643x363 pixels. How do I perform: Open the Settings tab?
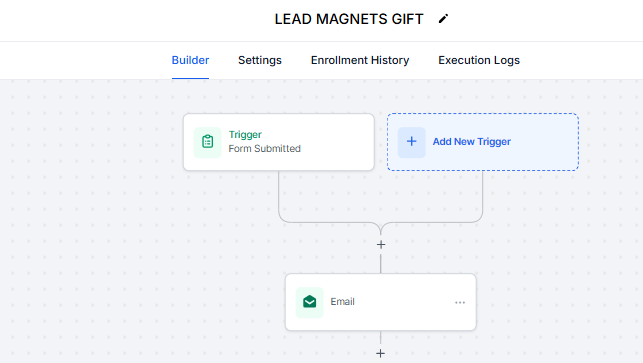[260, 60]
